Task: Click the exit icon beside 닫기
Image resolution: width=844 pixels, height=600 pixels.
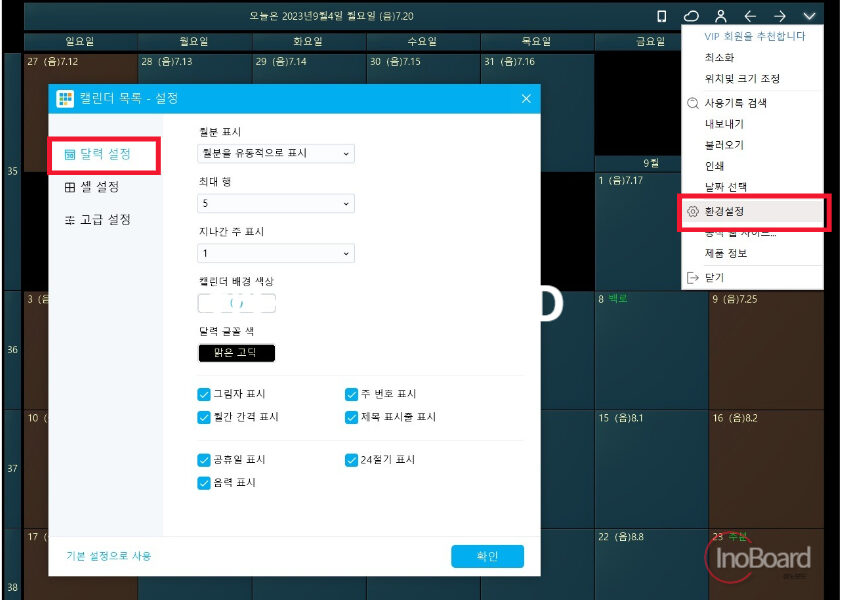Action: 693,278
